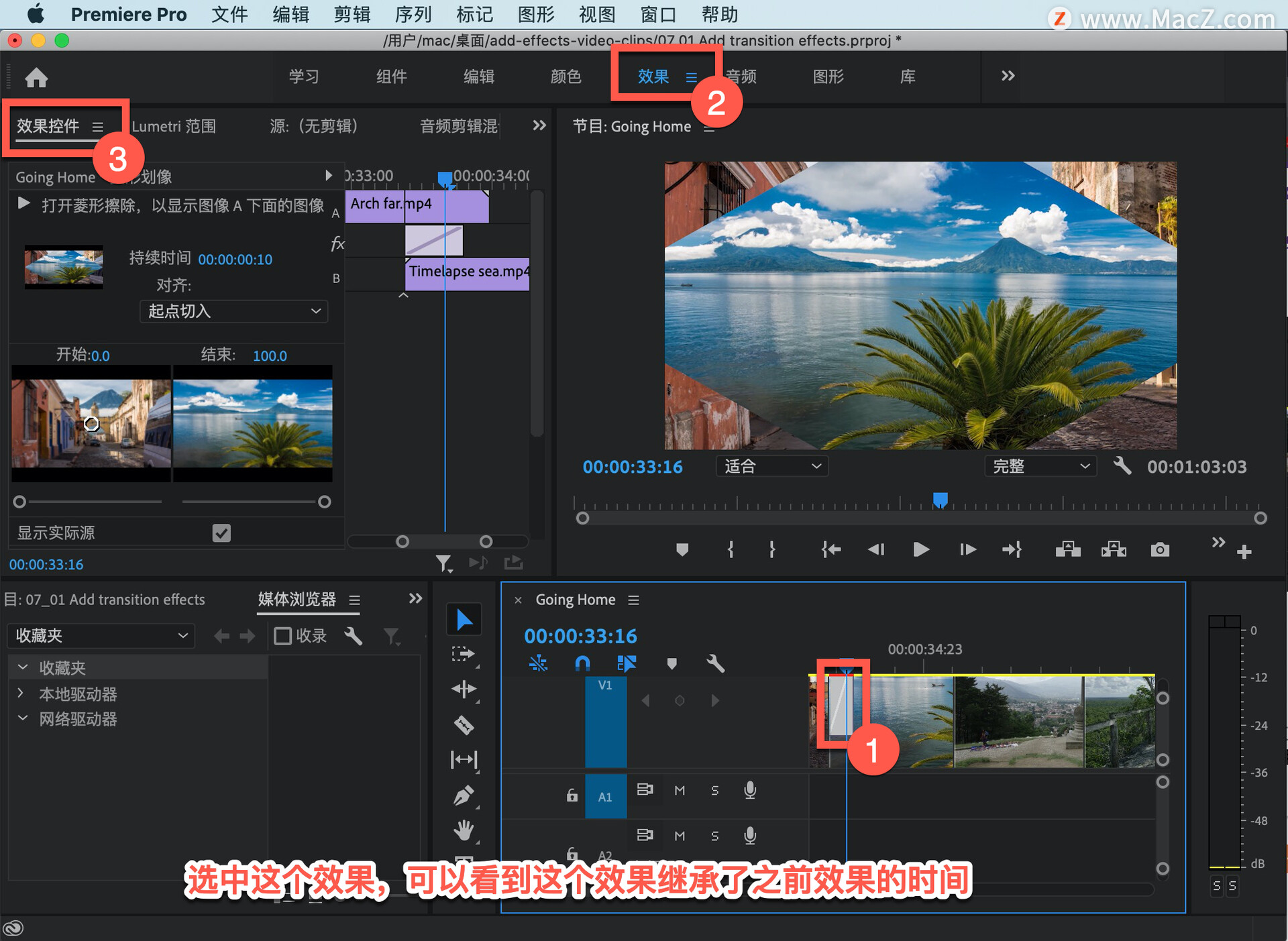Viewport: 1288px width, 941px height.
Task: Enable voice-over record on A1
Action: (x=750, y=790)
